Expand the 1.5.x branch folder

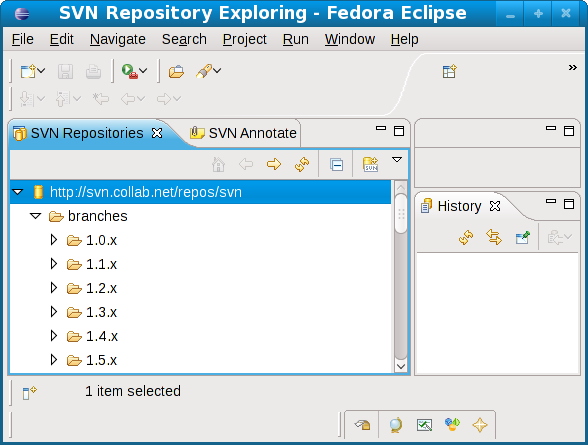click(54, 360)
